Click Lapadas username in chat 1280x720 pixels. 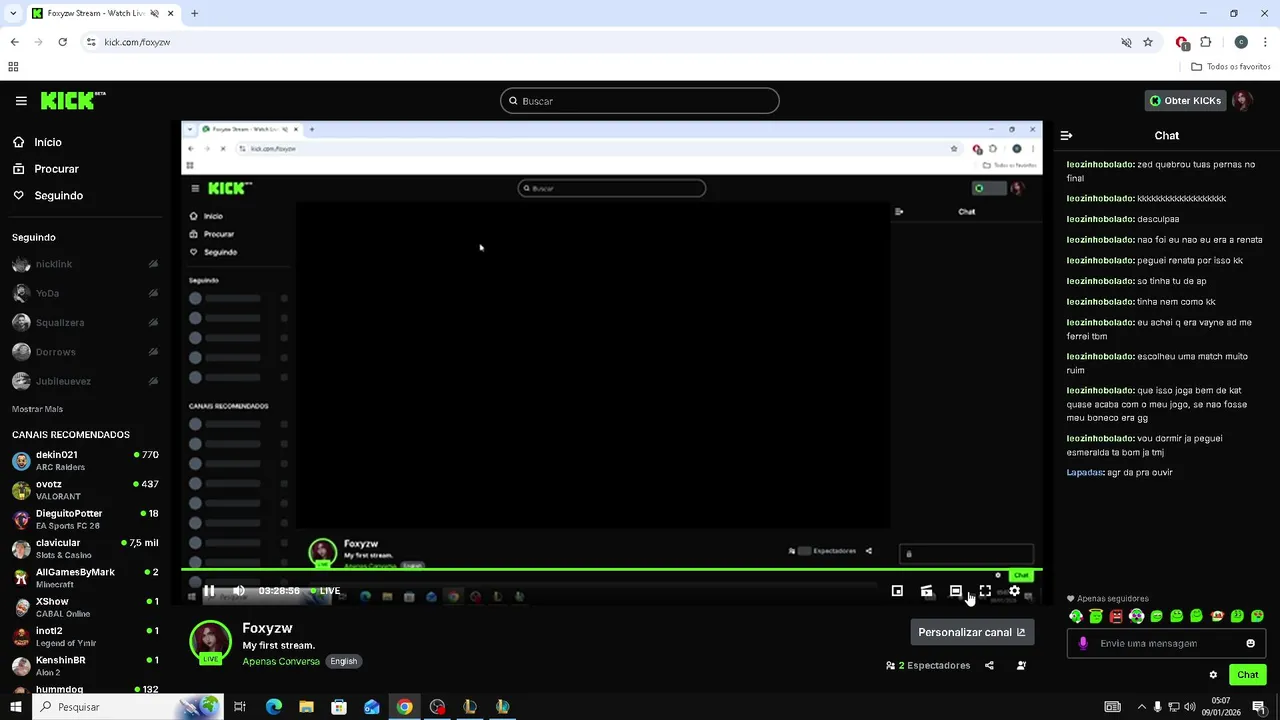coord(1085,472)
